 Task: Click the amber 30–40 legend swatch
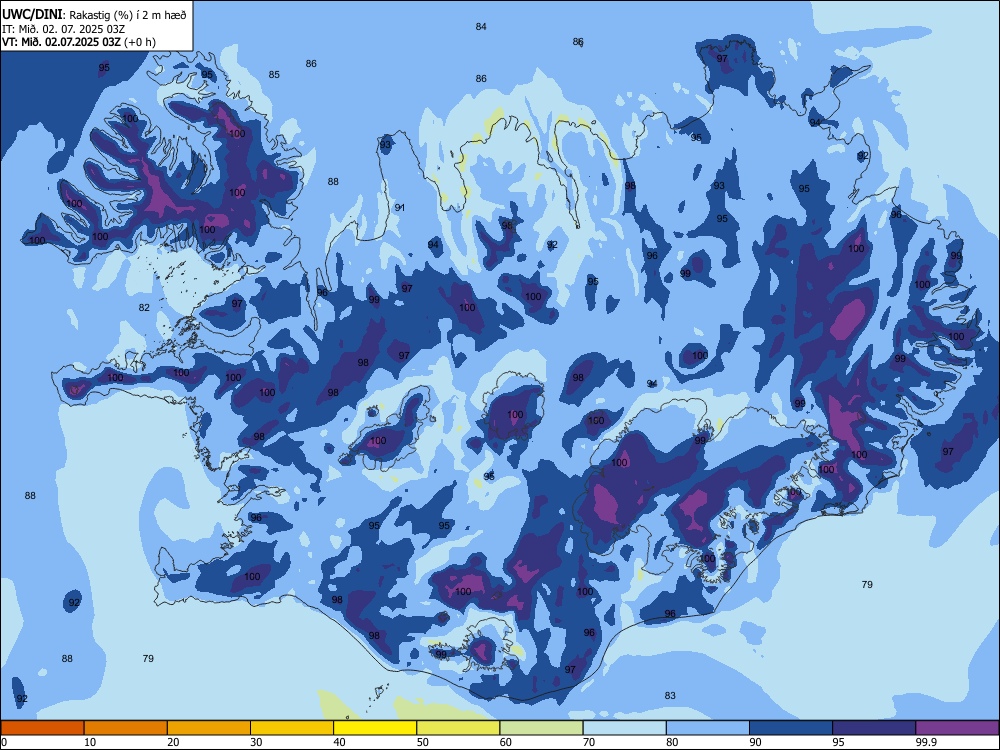coord(292,728)
